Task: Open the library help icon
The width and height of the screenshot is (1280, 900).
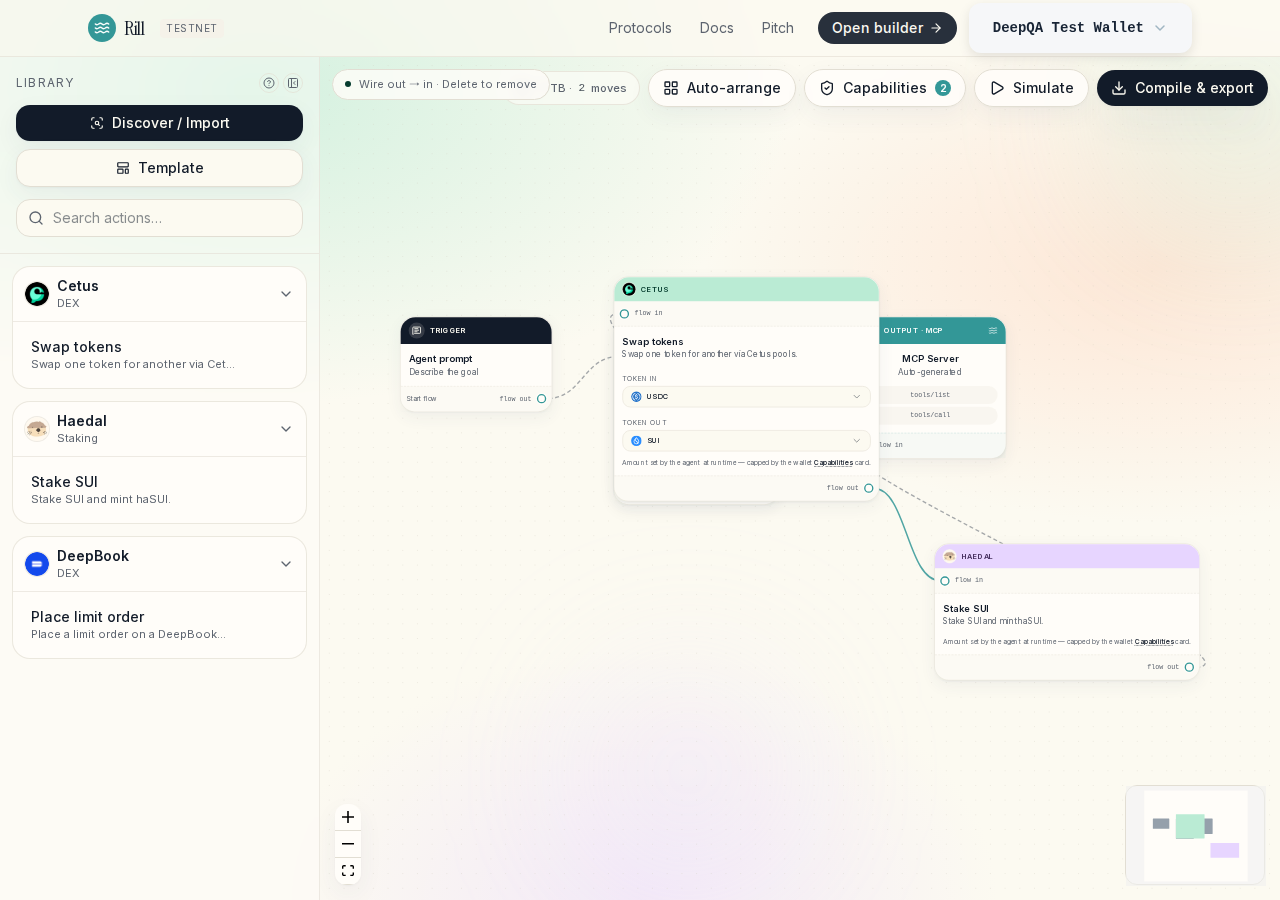Action: coord(269,83)
